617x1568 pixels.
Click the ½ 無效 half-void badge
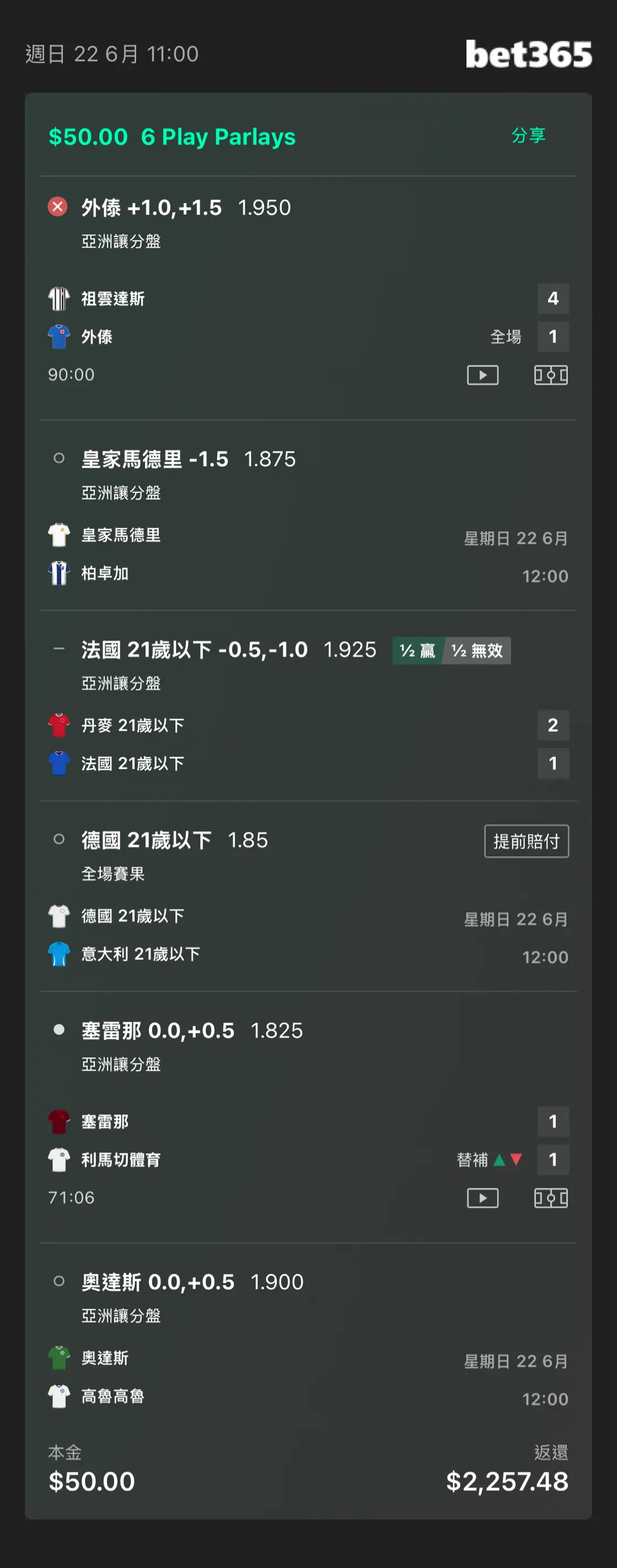[477, 651]
